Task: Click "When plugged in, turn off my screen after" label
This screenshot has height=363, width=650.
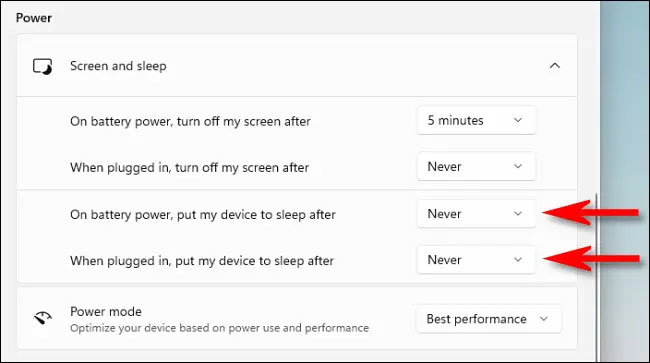Action: 189,167
